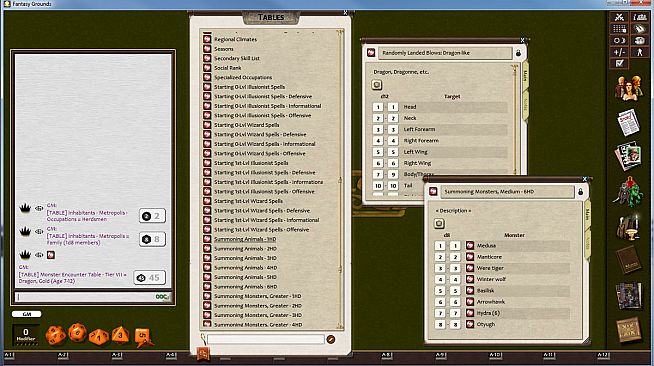Open the Effects figure icon
Viewport: 654px width, 366px height.
[639, 52]
